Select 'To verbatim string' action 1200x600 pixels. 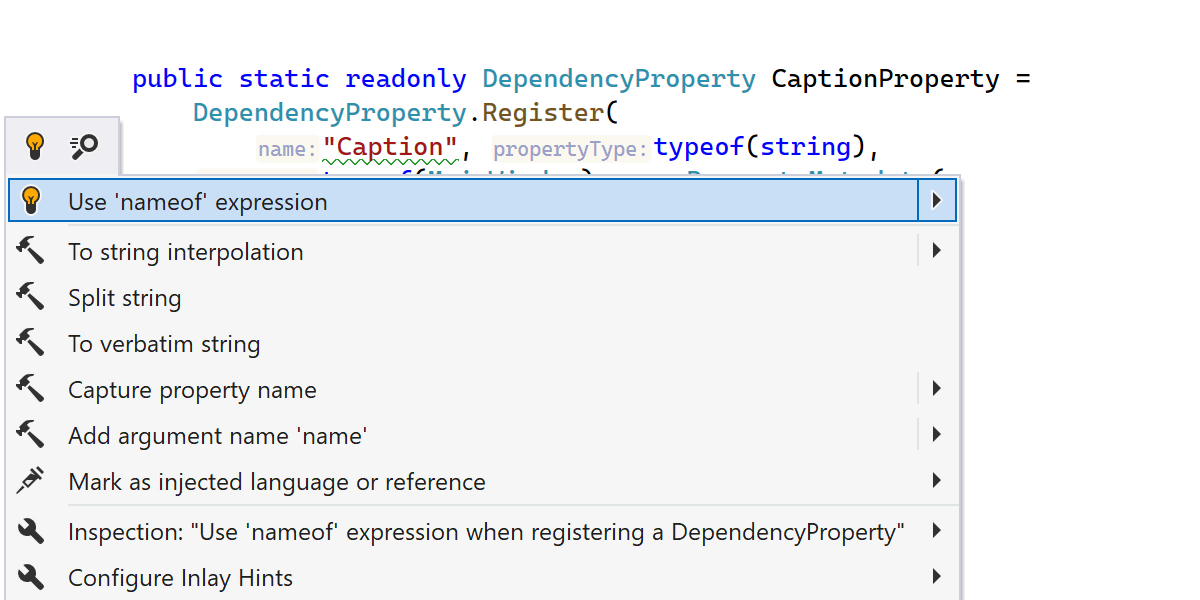(x=164, y=344)
